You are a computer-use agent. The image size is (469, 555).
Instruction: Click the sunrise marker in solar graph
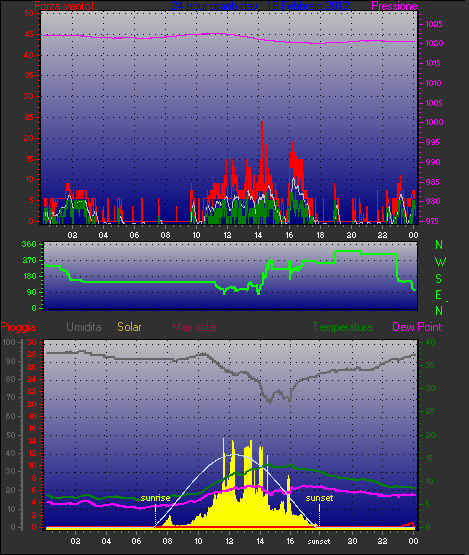(155, 498)
